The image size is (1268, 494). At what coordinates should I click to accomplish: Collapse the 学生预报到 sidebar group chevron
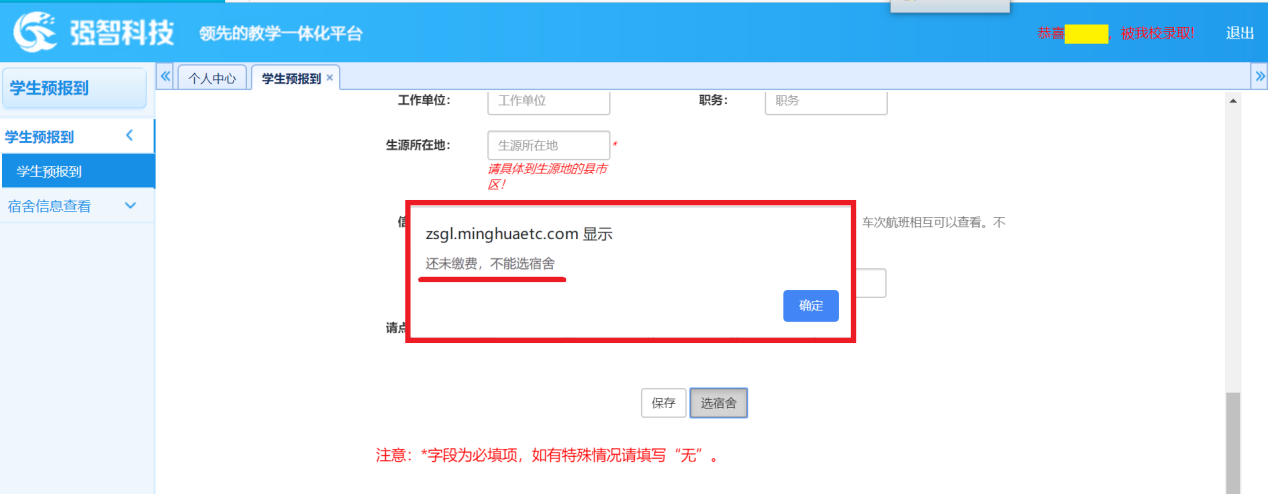(129, 136)
